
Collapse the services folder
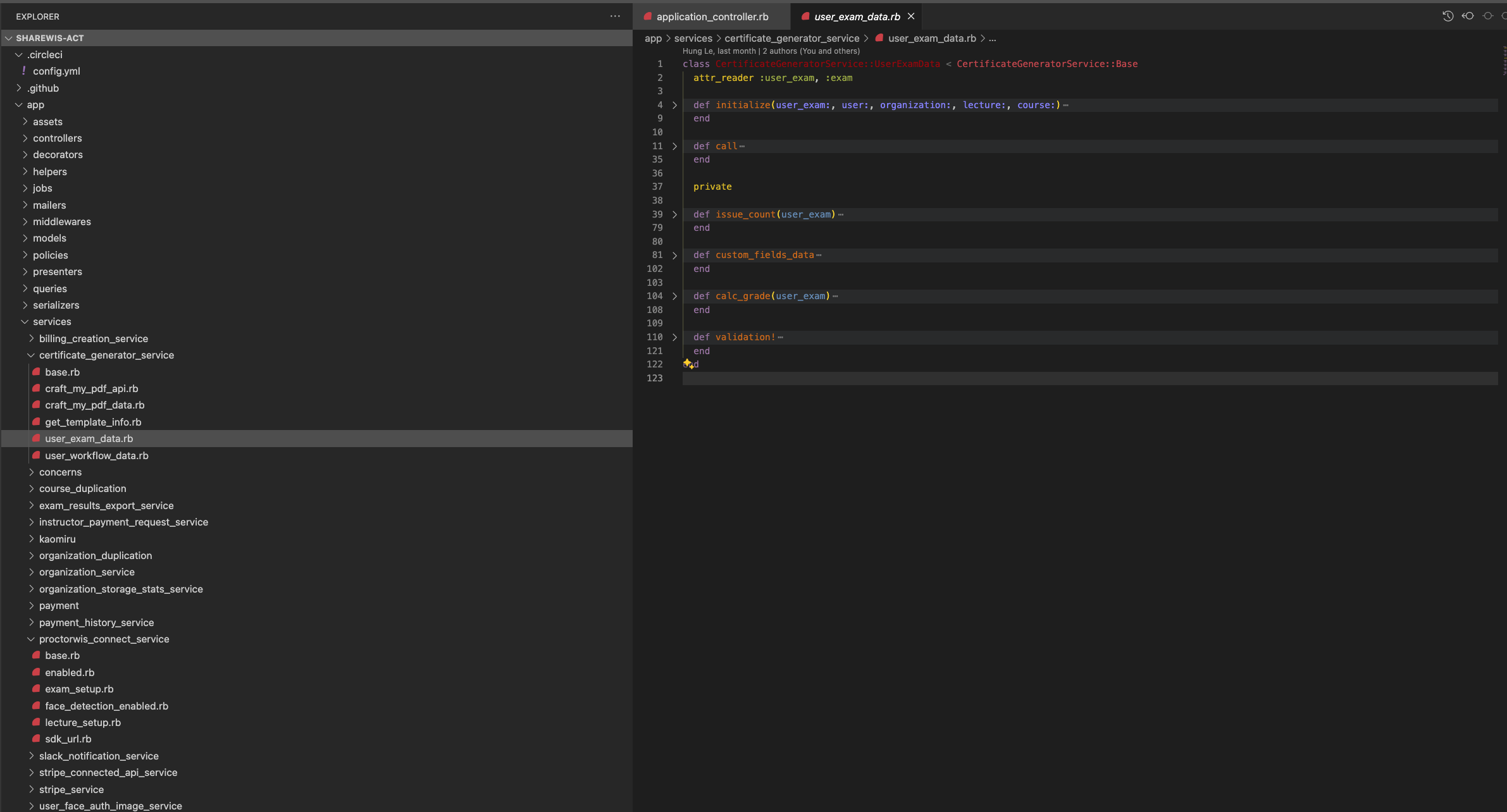[x=316, y=321]
